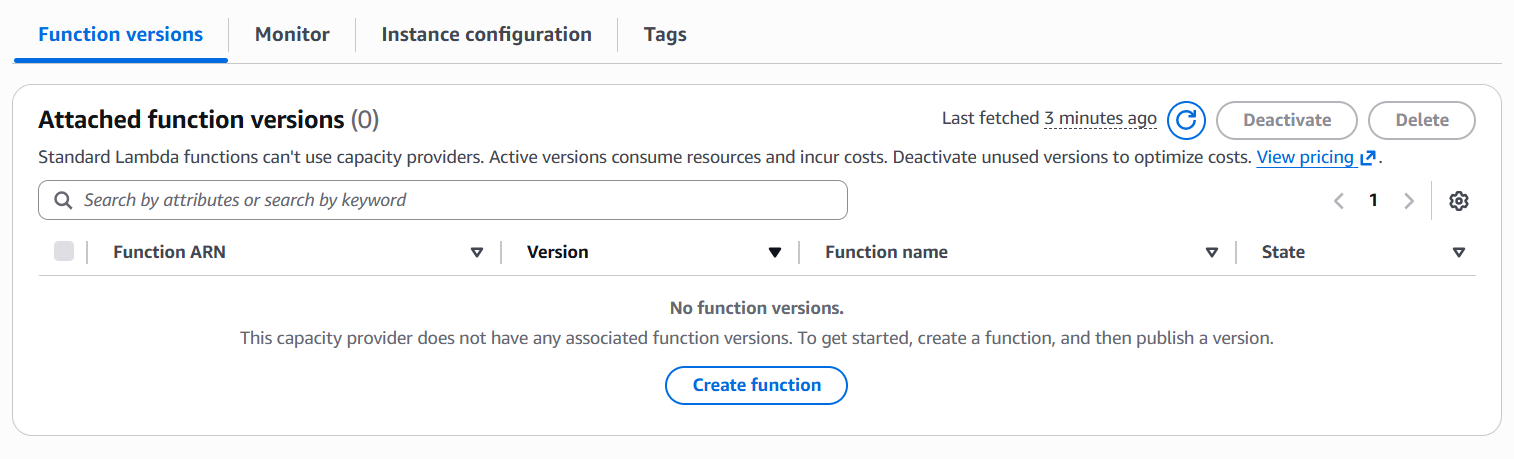Sort by Version column arrow
Screen dimensions: 1514x459
click(x=774, y=253)
